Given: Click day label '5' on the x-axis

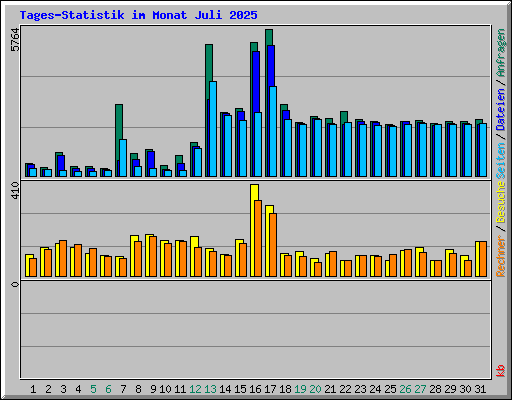Looking at the screenshot, I should pos(93,389).
